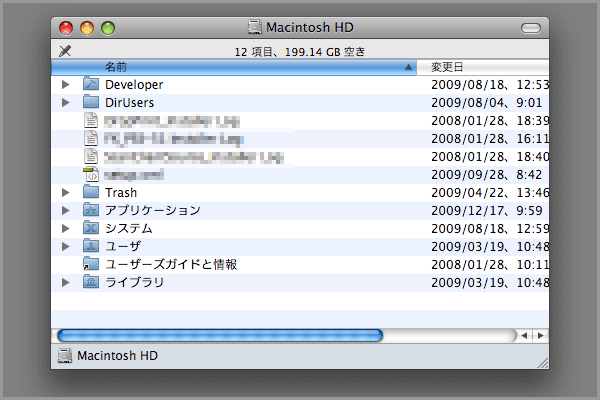
Task: Click the Macintosh HD window title text
Action: pyautogui.click(x=310, y=28)
